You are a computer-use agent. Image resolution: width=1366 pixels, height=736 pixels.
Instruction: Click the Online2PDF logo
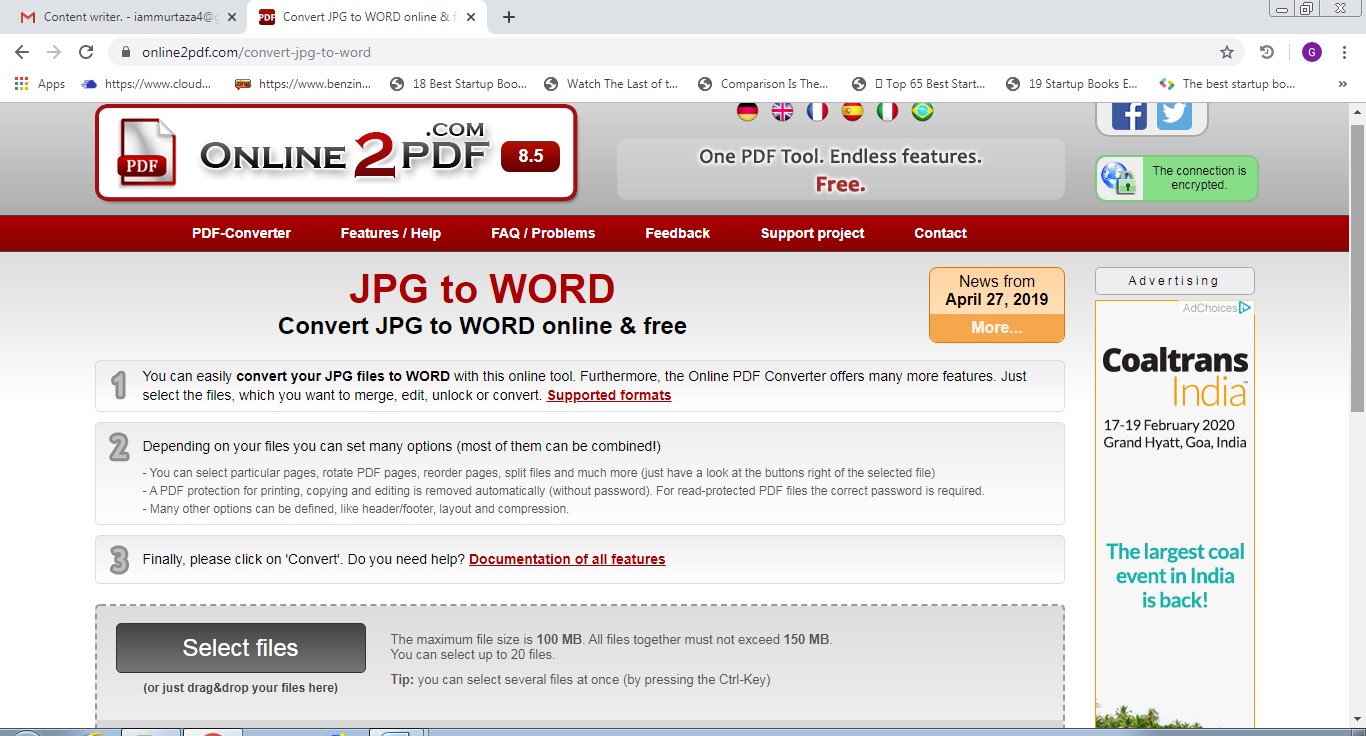[x=335, y=153]
